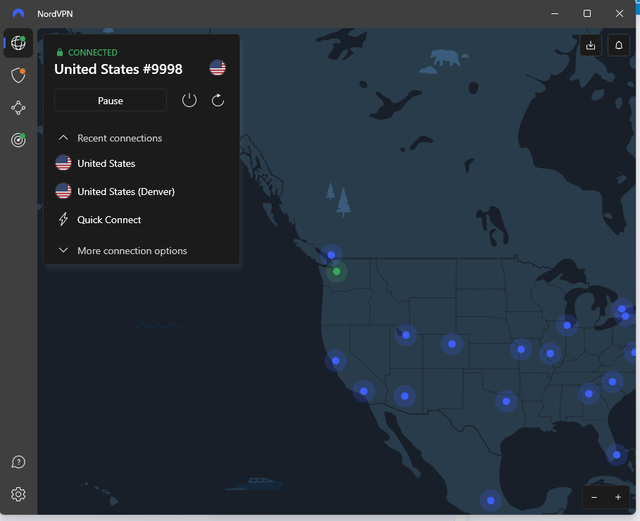Viewport: 640px width, 521px height.
Task: Open the Meshnet icon in sidebar
Action: 18,108
